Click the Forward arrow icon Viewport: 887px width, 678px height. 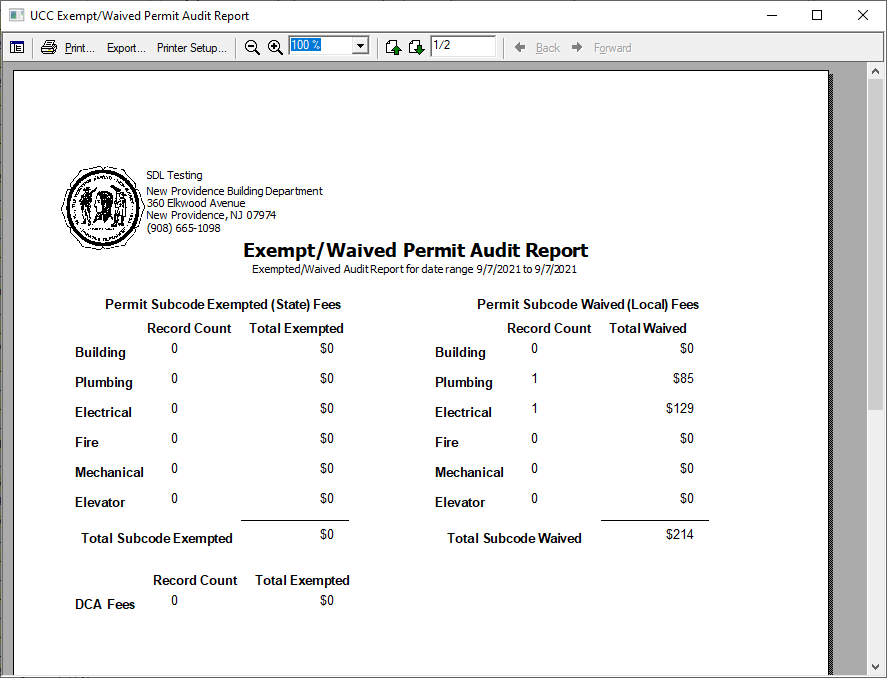click(x=577, y=47)
